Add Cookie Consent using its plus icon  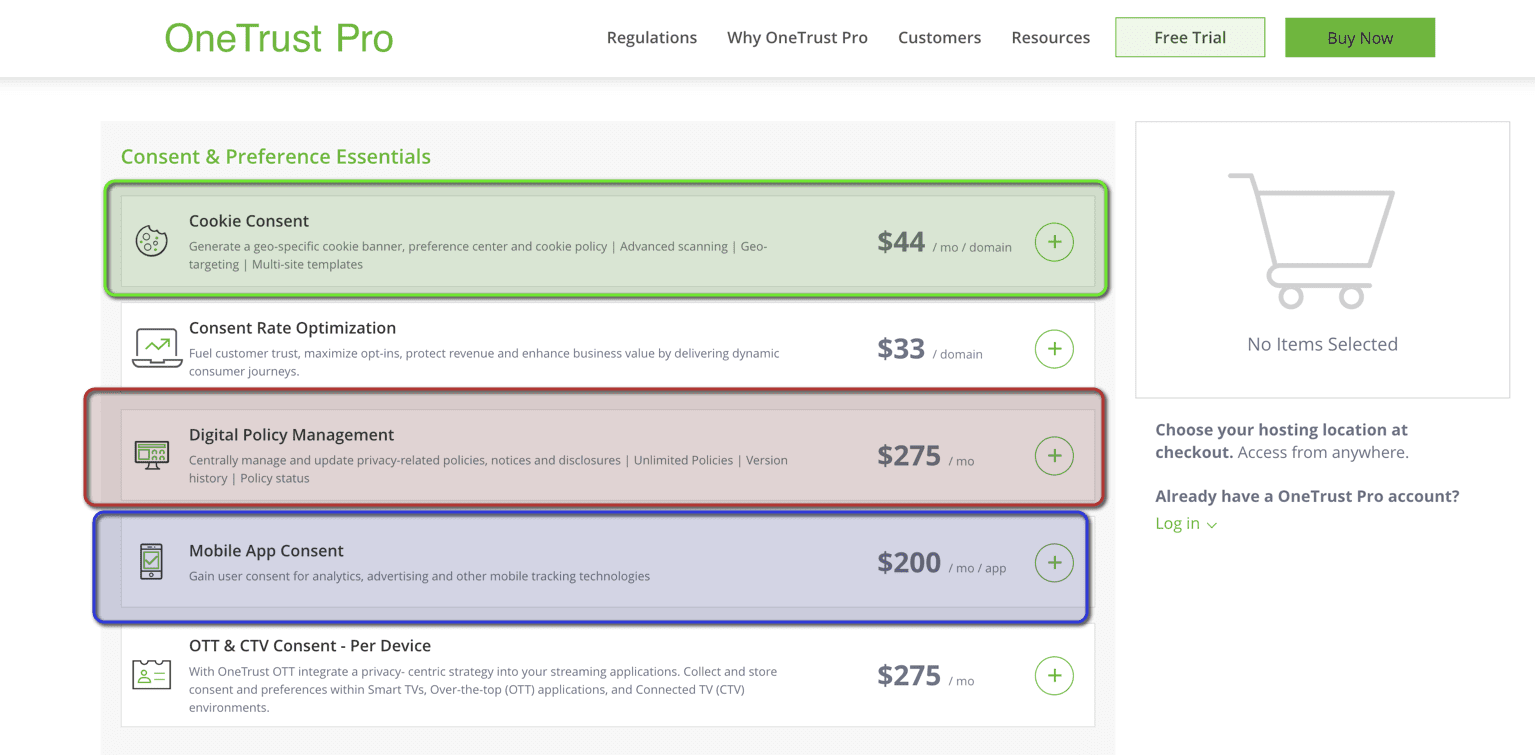[x=1053, y=241]
